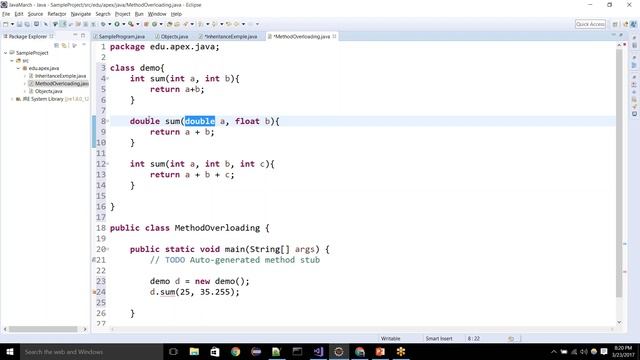Open the File menu
The image size is (640, 360).
[x=6, y=14]
